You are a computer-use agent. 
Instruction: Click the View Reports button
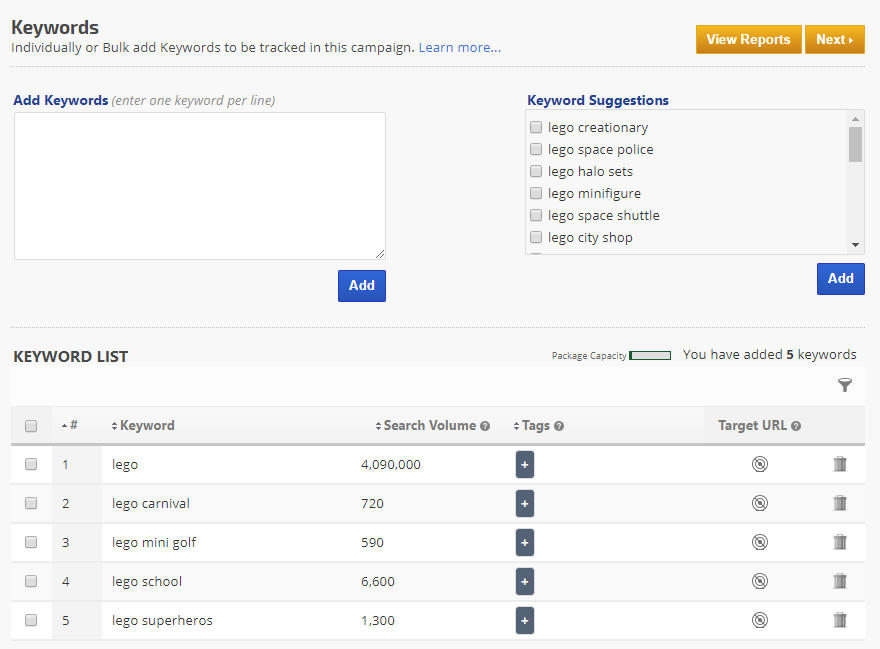point(748,39)
